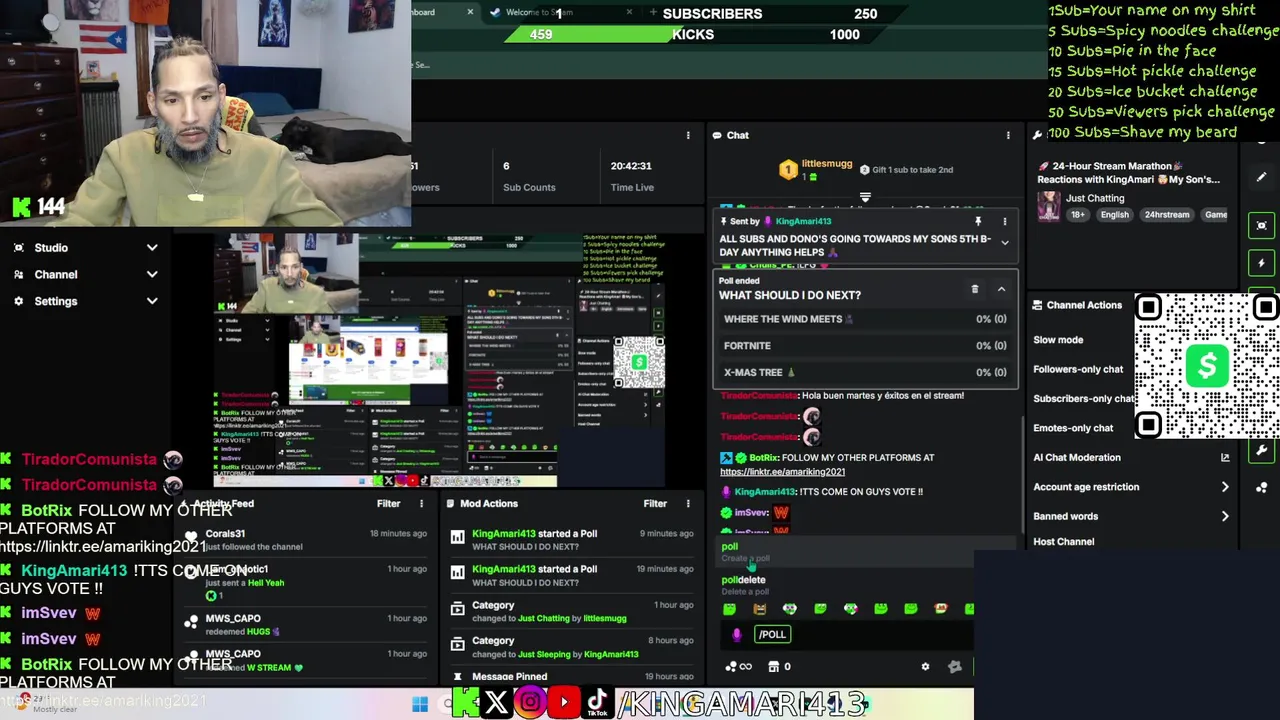Open Host Channel action

click(x=1063, y=542)
